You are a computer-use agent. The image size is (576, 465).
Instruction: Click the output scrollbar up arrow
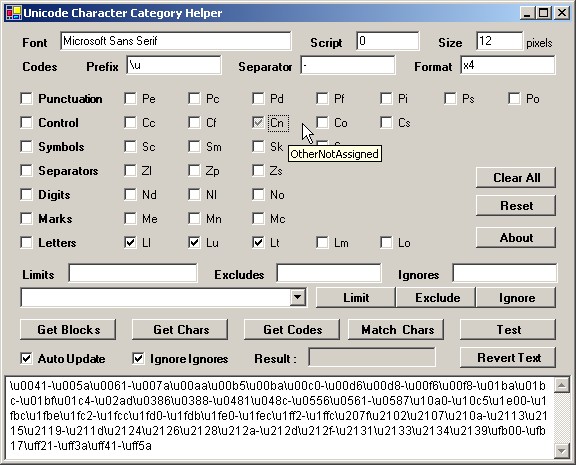[562, 385]
